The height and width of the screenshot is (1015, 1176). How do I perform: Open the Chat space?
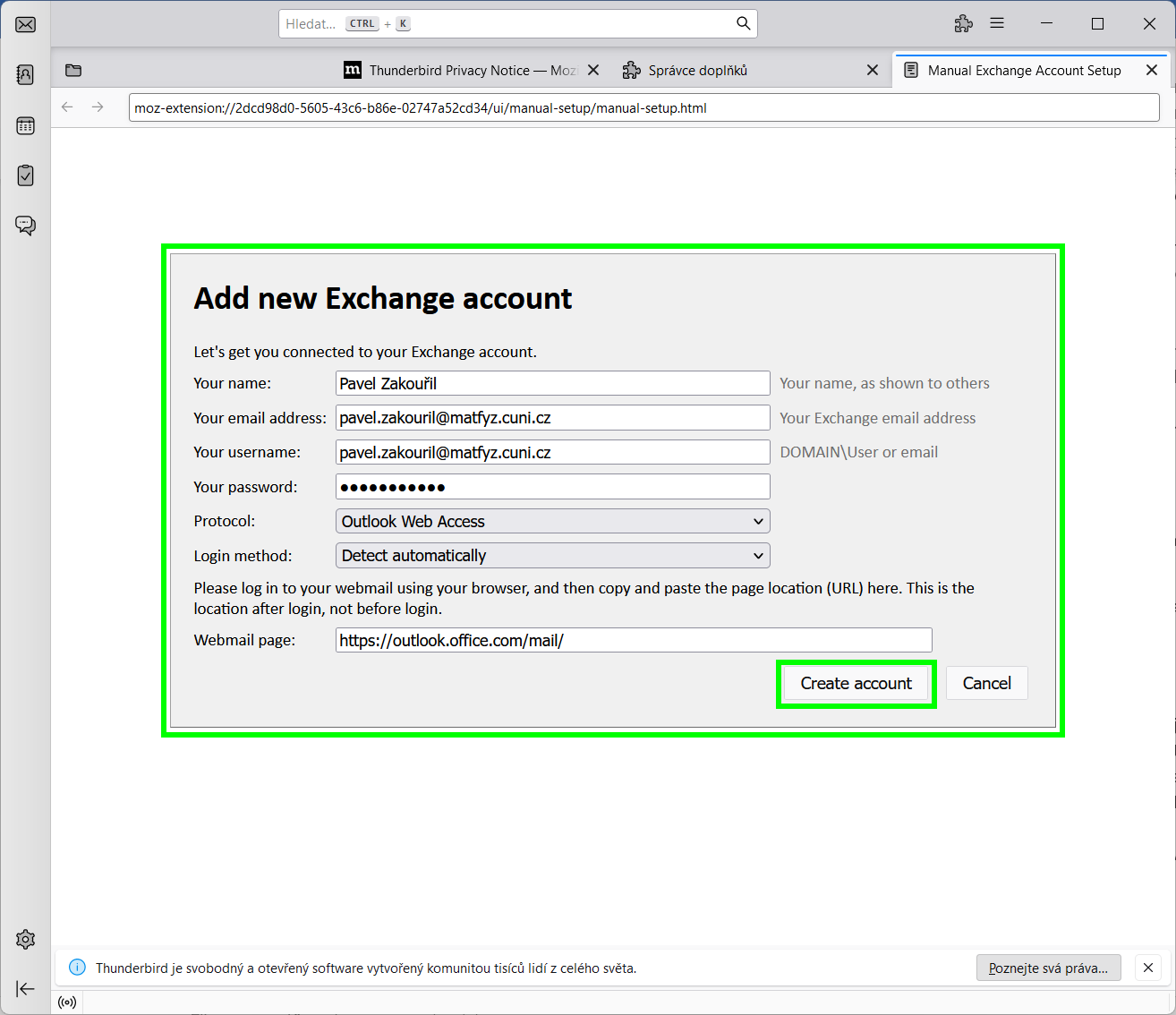coord(26,226)
